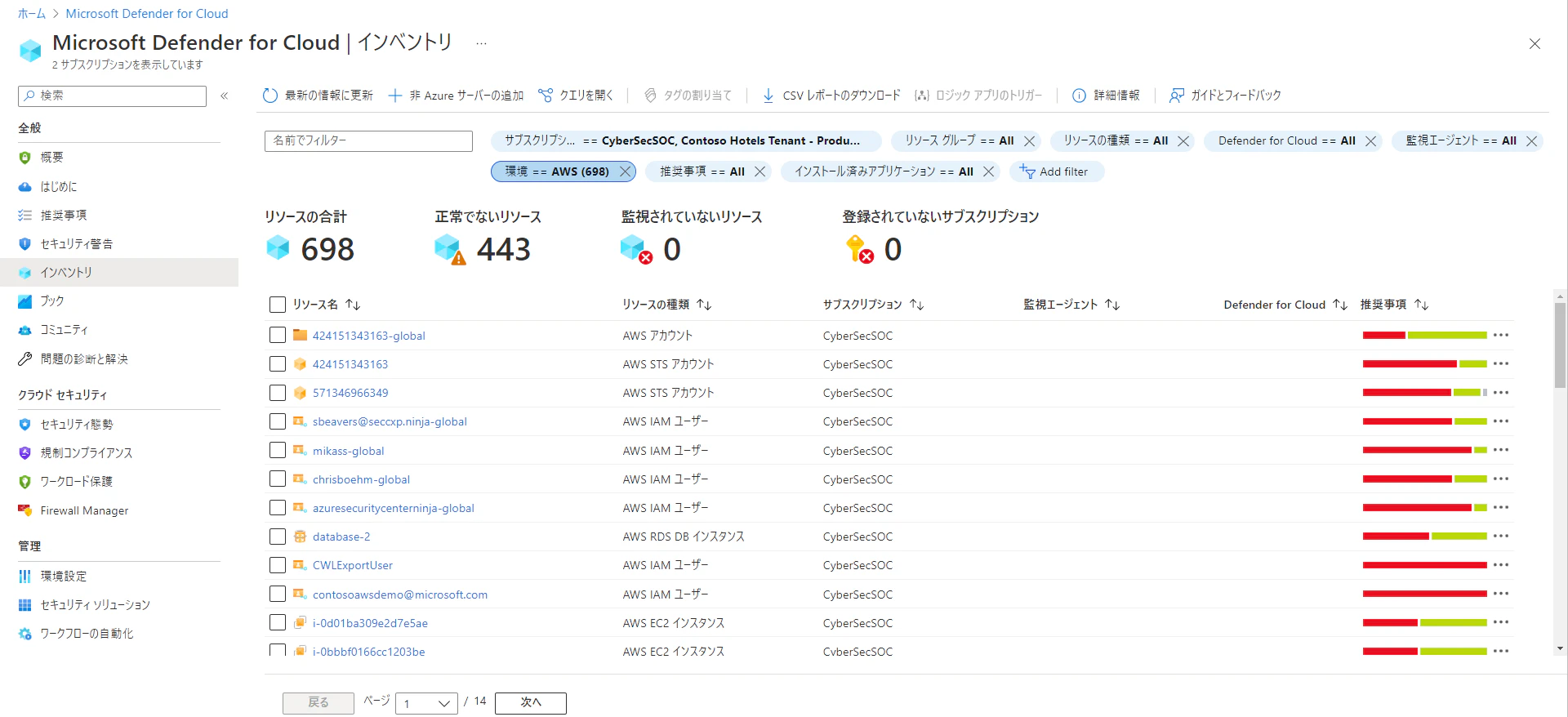
Task: Click the plus icon to add non-Azure server
Action: click(x=395, y=96)
